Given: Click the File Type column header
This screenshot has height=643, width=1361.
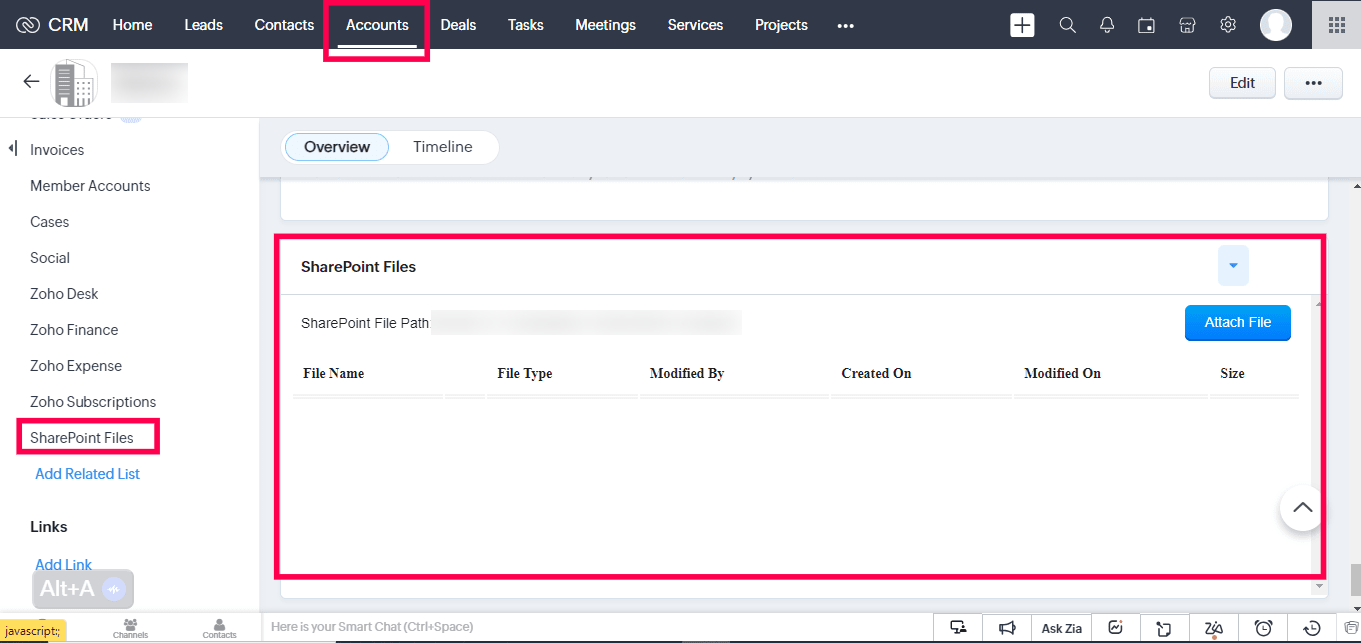Looking at the screenshot, I should [x=525, y=373].
